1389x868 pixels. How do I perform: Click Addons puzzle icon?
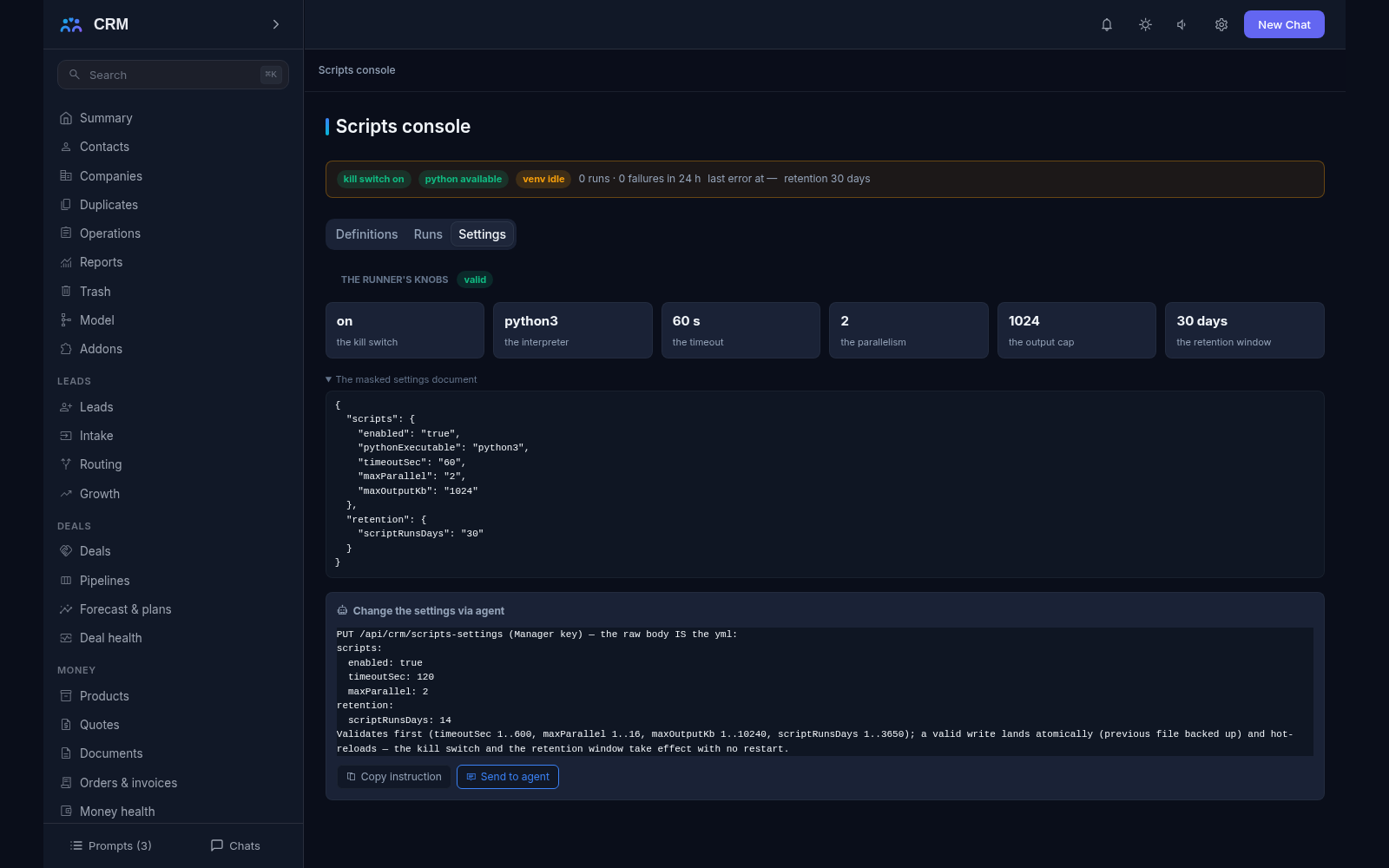coord(66,349)
